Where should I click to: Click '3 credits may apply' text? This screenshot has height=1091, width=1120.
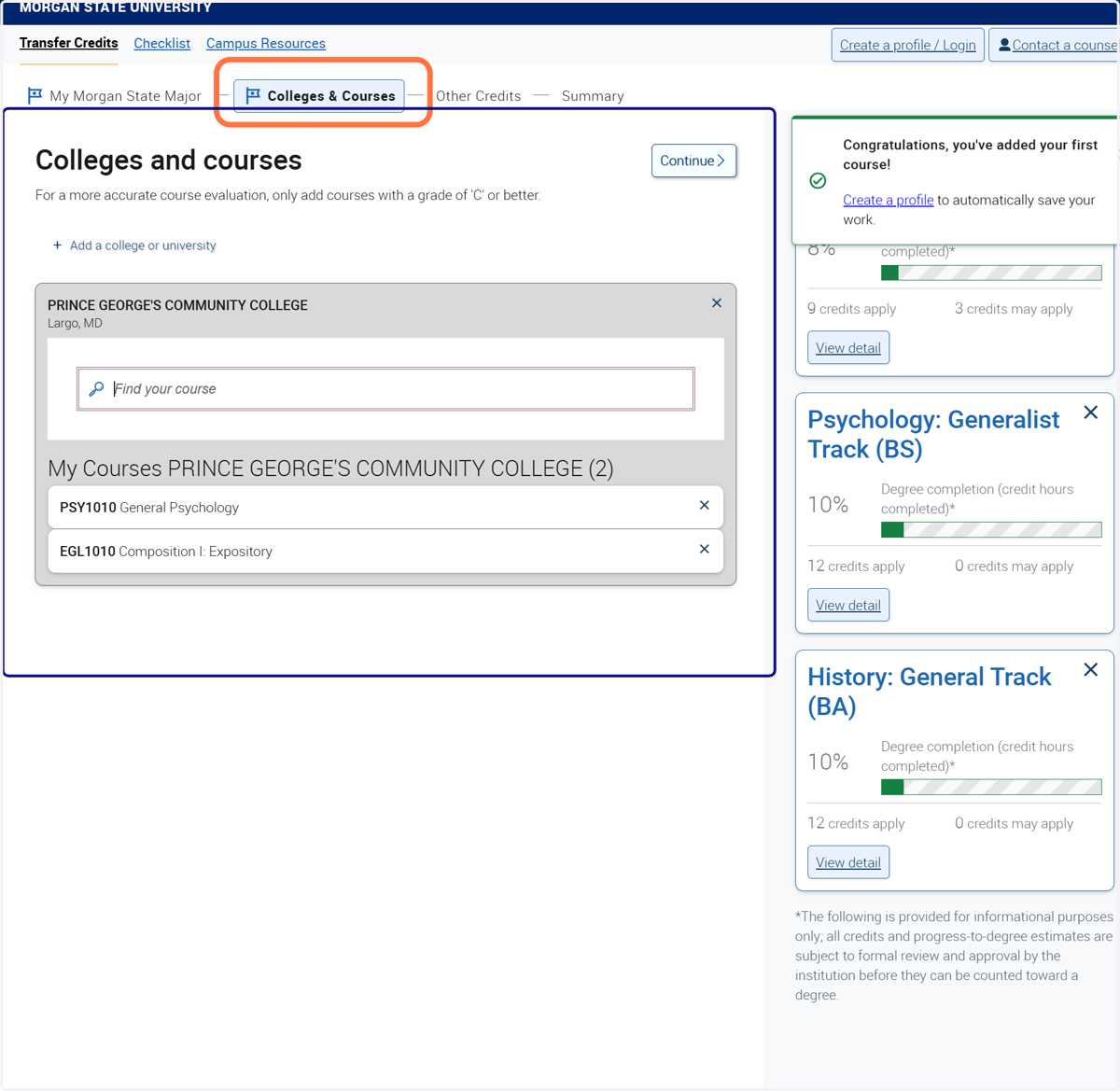(1014, 309)
